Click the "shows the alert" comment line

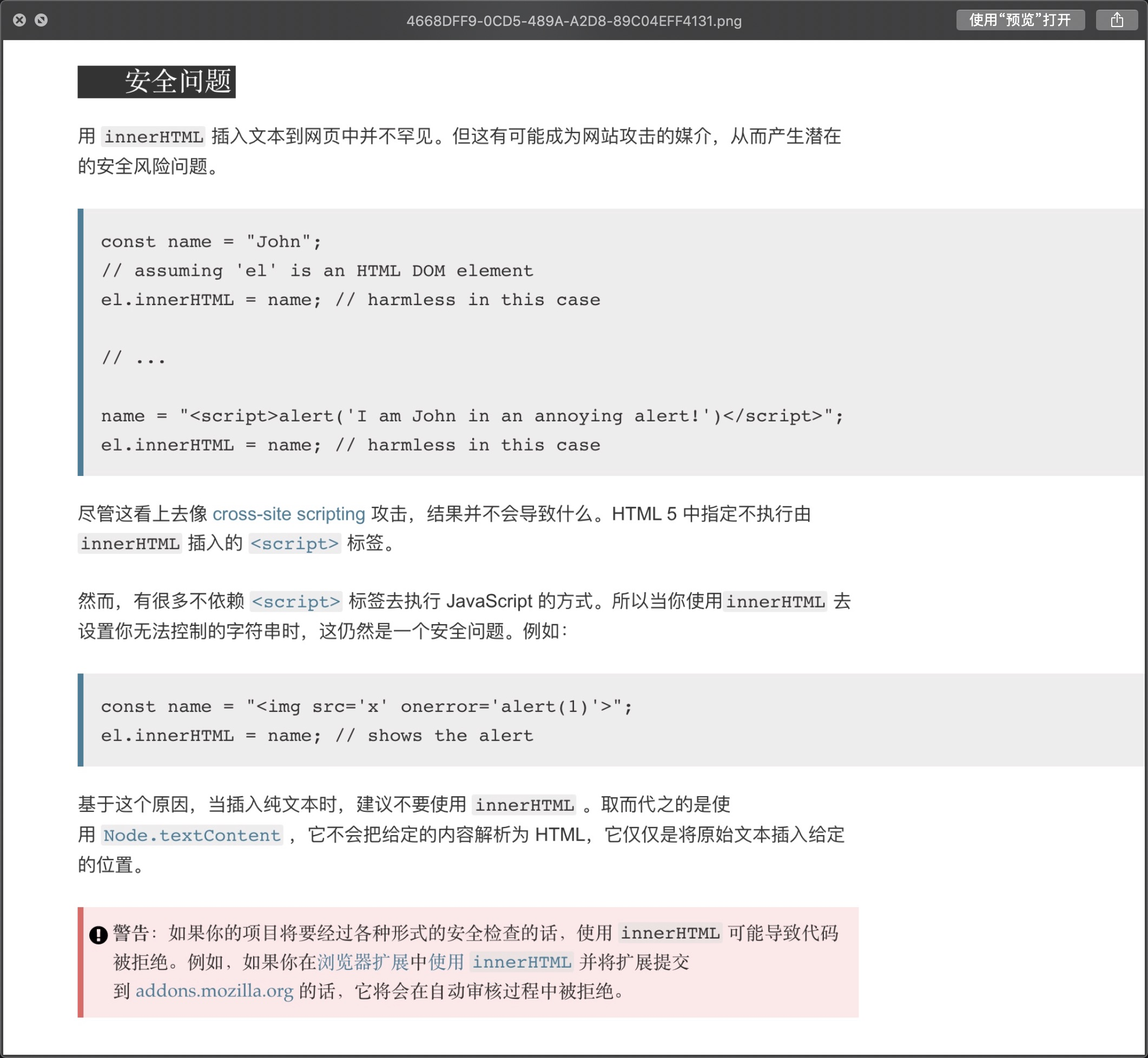pyautogui.click(x=316, y=736)
